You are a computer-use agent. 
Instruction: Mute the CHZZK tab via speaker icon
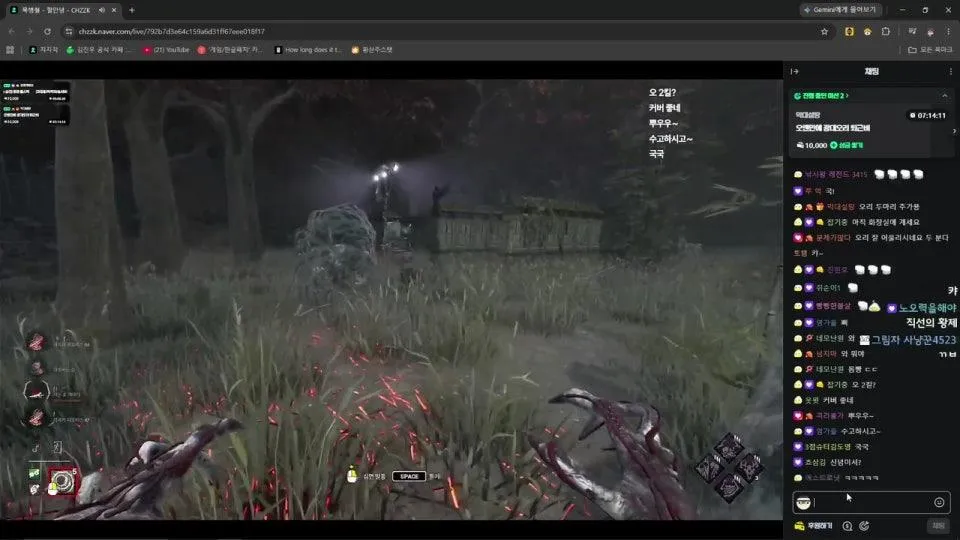point(102,10)
